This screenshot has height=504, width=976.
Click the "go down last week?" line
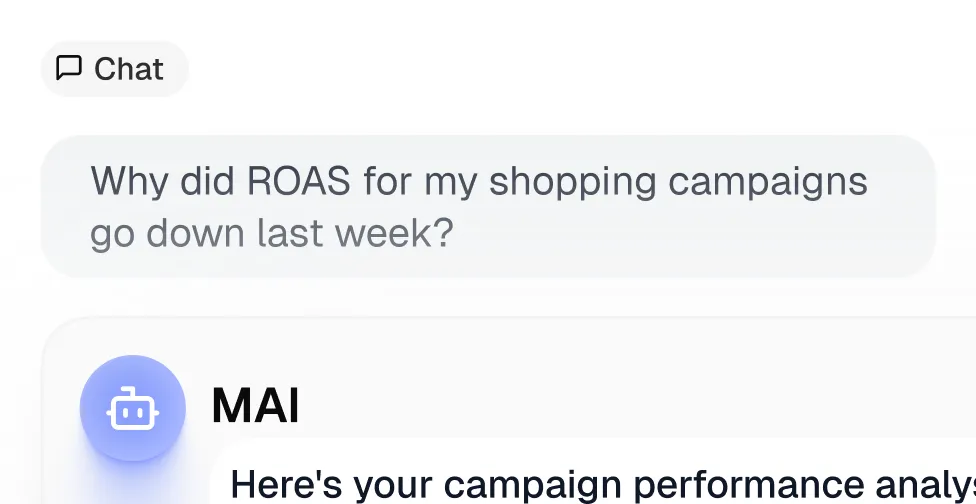pyautogui.click(x=271, y=233)
